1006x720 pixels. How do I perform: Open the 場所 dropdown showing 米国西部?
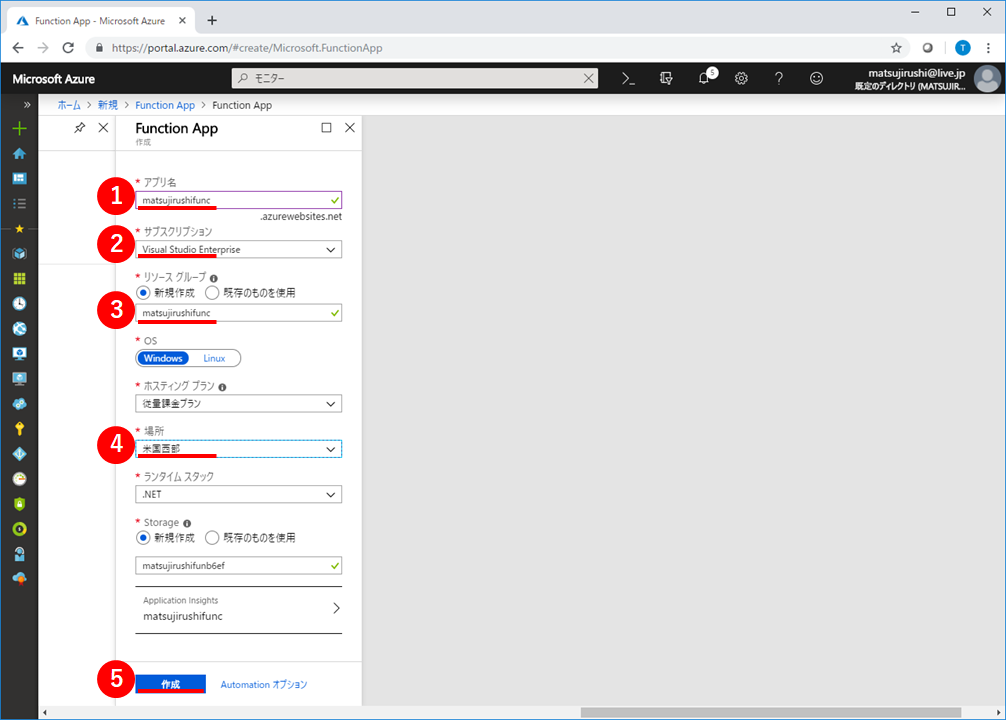(238, 449)
